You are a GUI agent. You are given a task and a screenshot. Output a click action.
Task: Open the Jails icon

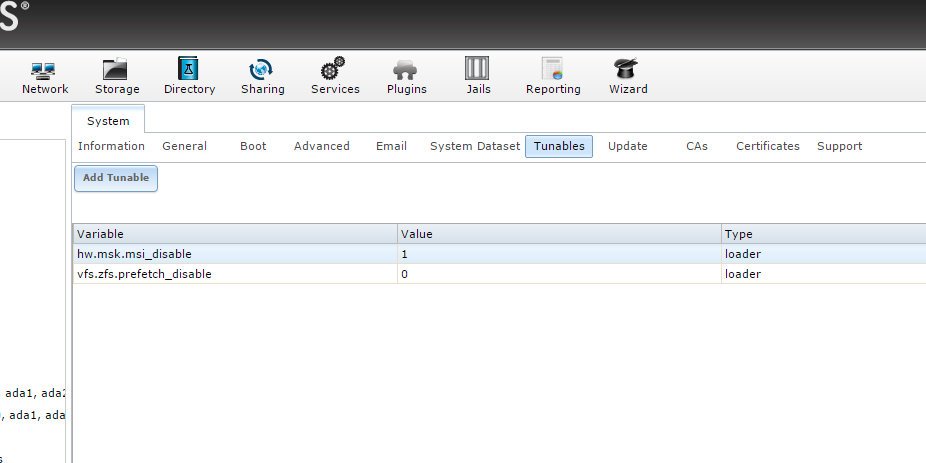(477, 68)
